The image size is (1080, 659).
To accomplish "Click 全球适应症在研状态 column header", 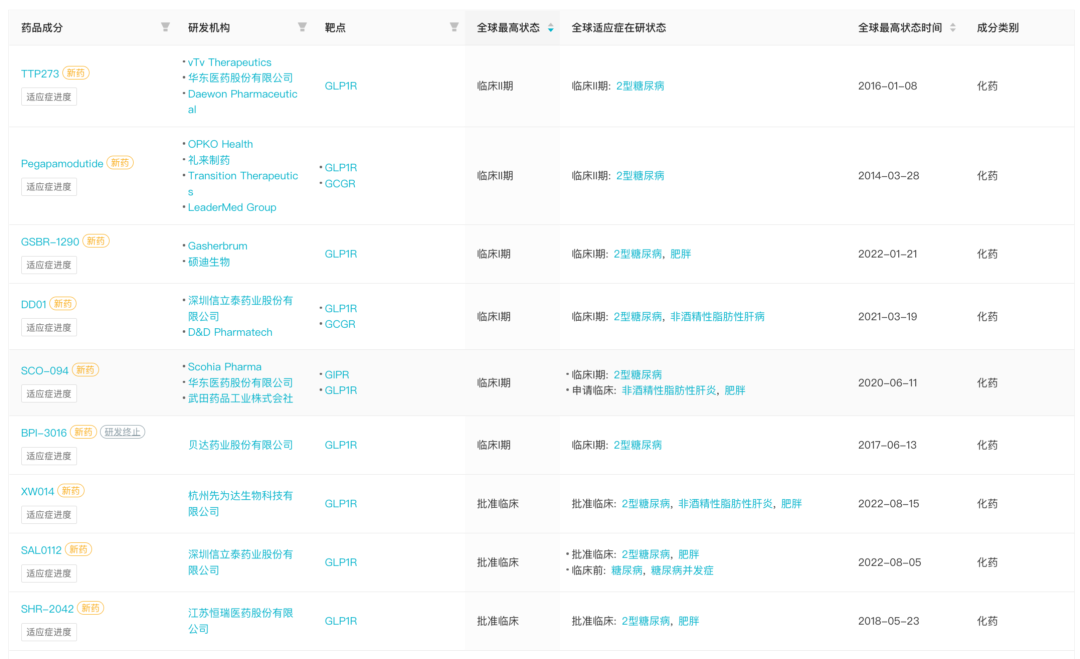I will [619, 28].
